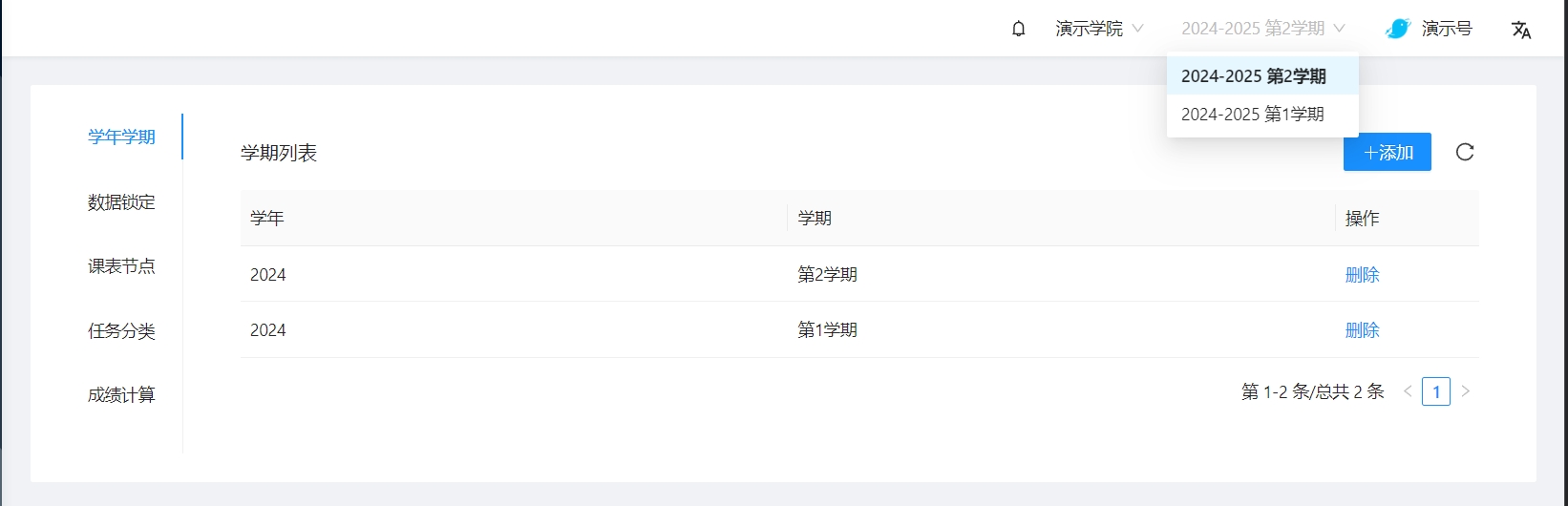This screenshot has width=1568, height=506.
Task: Switch to the 数据锁定 tab
Action: [x=121, y=201]
